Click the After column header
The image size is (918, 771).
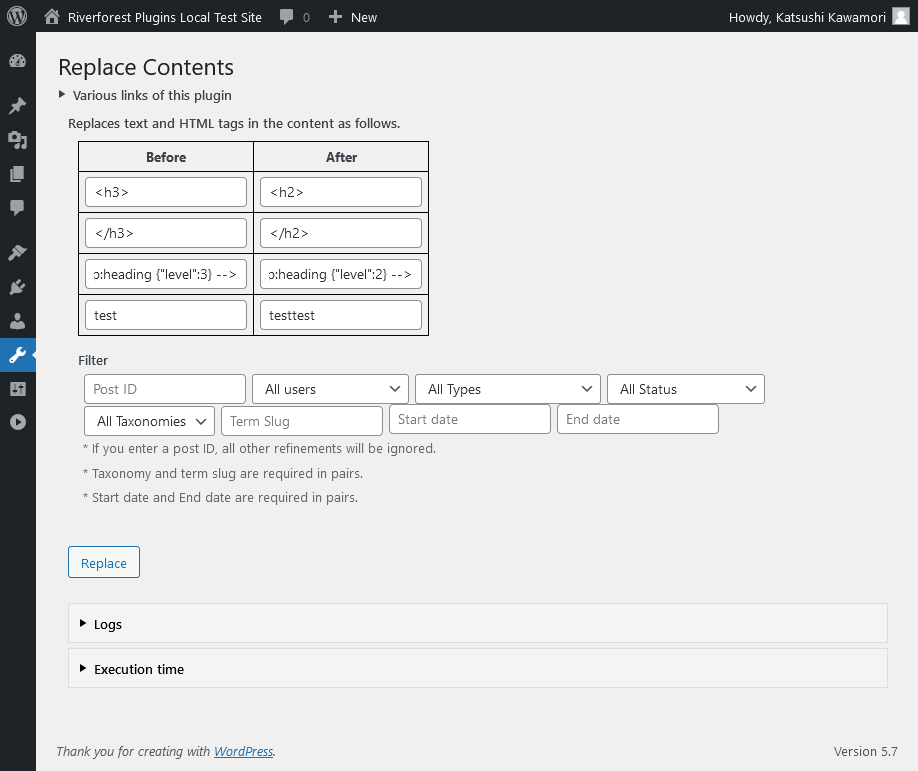pyautogui.click(x=341, y=157)
